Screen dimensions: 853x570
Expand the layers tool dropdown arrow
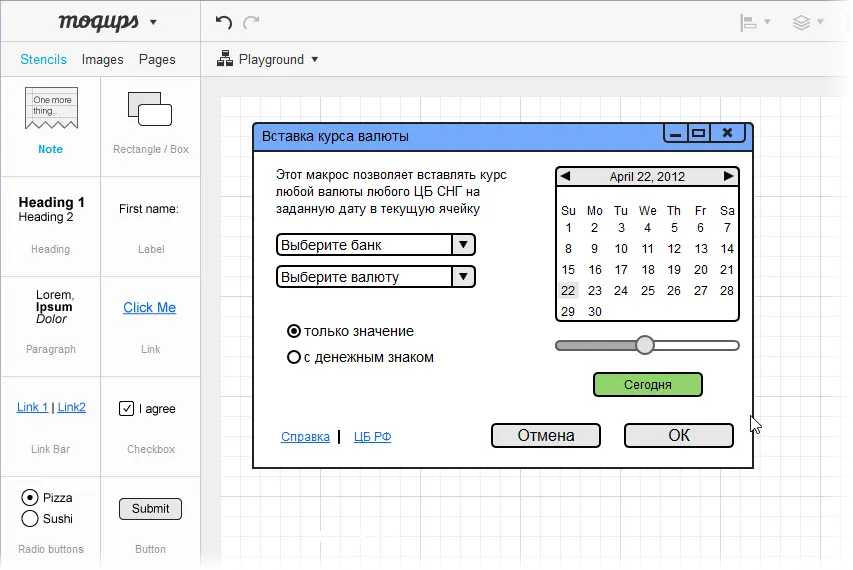820,22
